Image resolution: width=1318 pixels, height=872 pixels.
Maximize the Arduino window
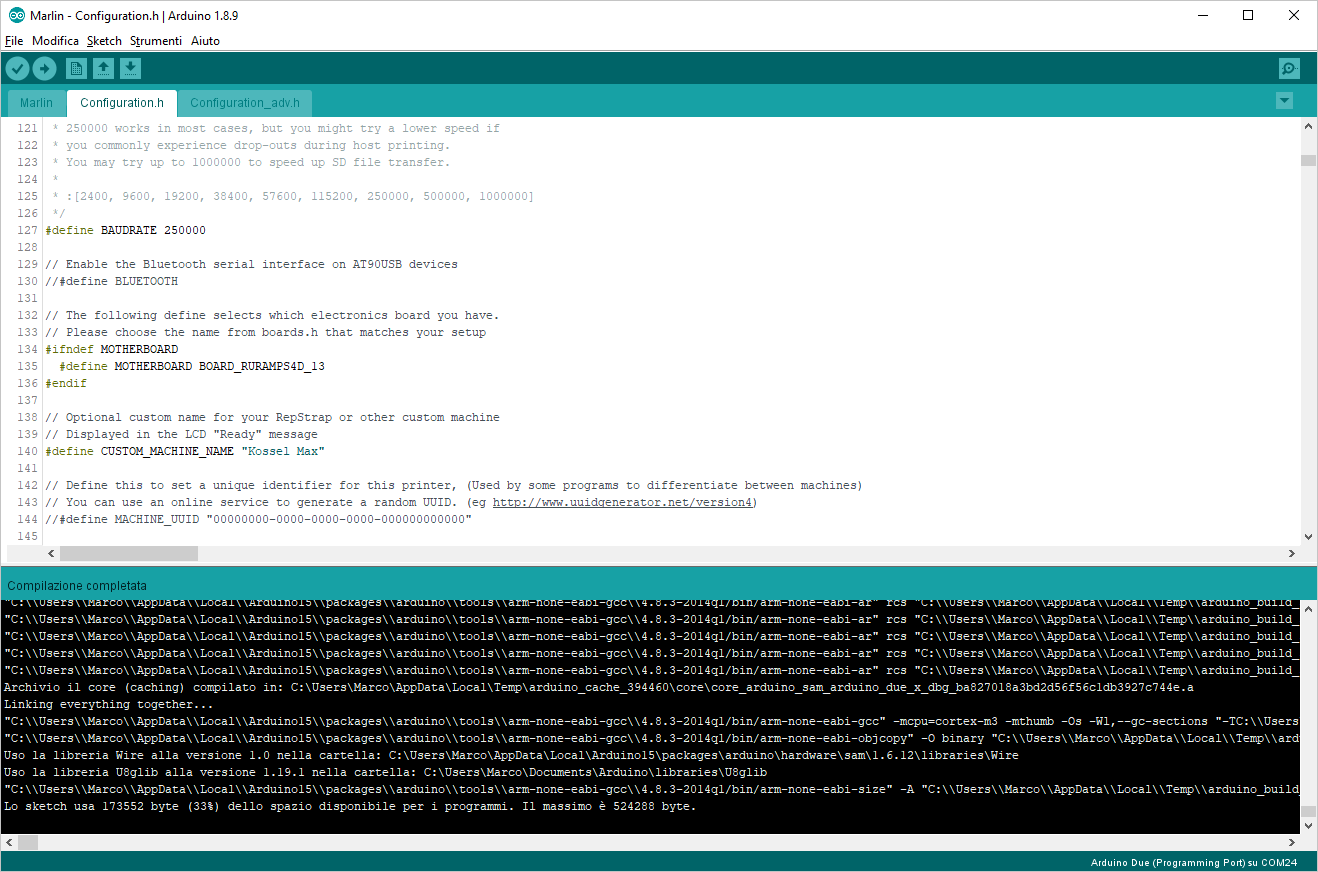pos(1248,15)
